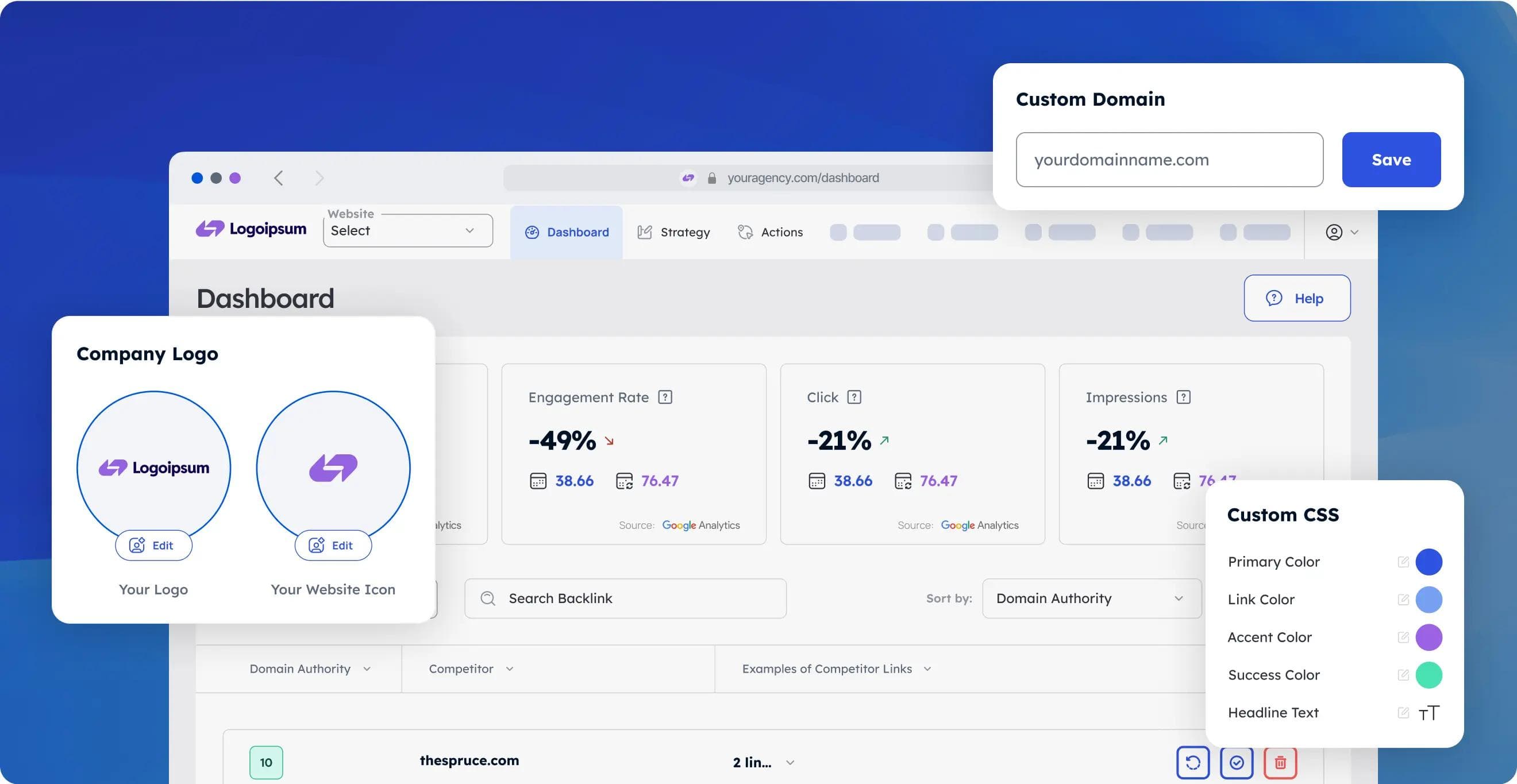Click Edit under Your Website Icon
This screenshot has width=1517, height=784.
point(333,546)
